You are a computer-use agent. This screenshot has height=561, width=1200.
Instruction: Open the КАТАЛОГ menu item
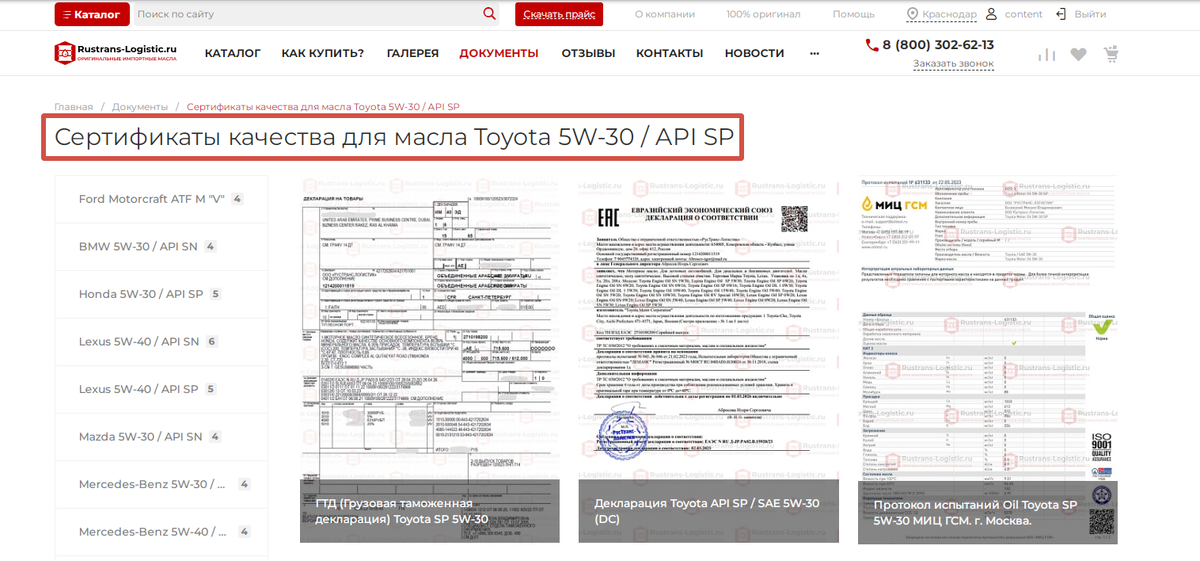pos(233,53)
